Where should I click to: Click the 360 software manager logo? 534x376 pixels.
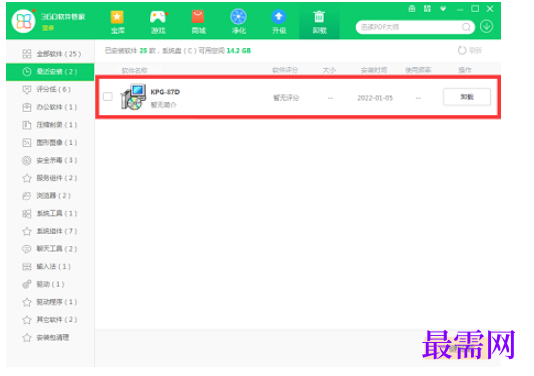pyautogui.click(x=23, y=21)
